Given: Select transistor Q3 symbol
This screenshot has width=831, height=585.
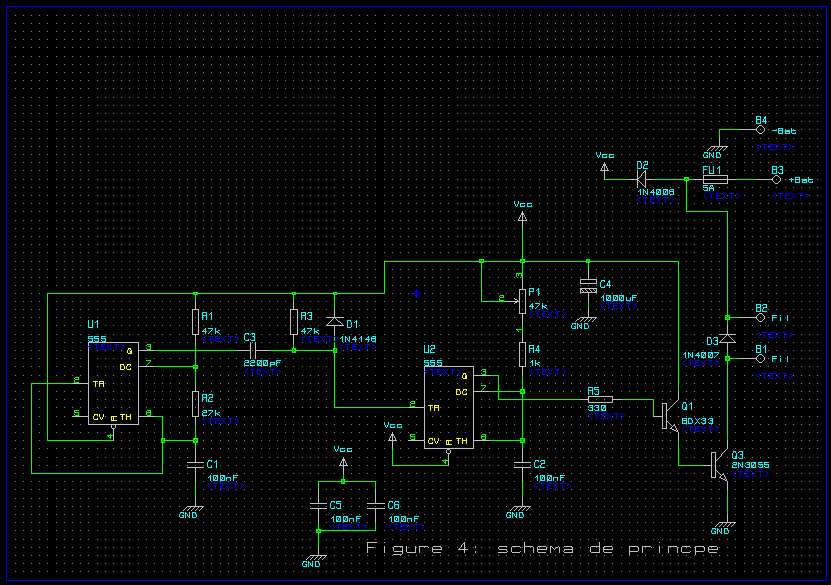Looking at the screenshot, I should [720, 465].
